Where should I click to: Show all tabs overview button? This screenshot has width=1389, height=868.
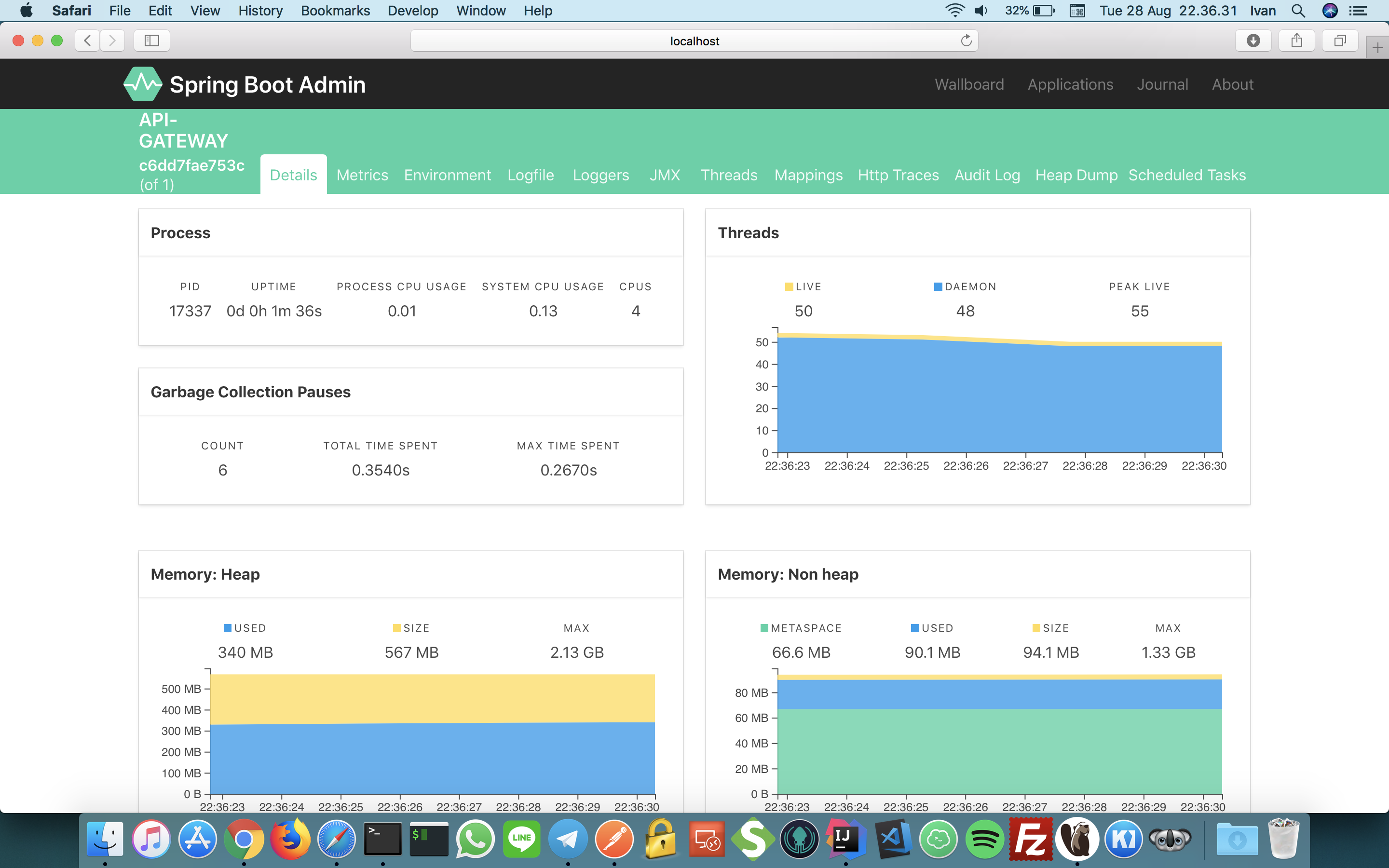pyautogui.click(x=1340, y=41)
